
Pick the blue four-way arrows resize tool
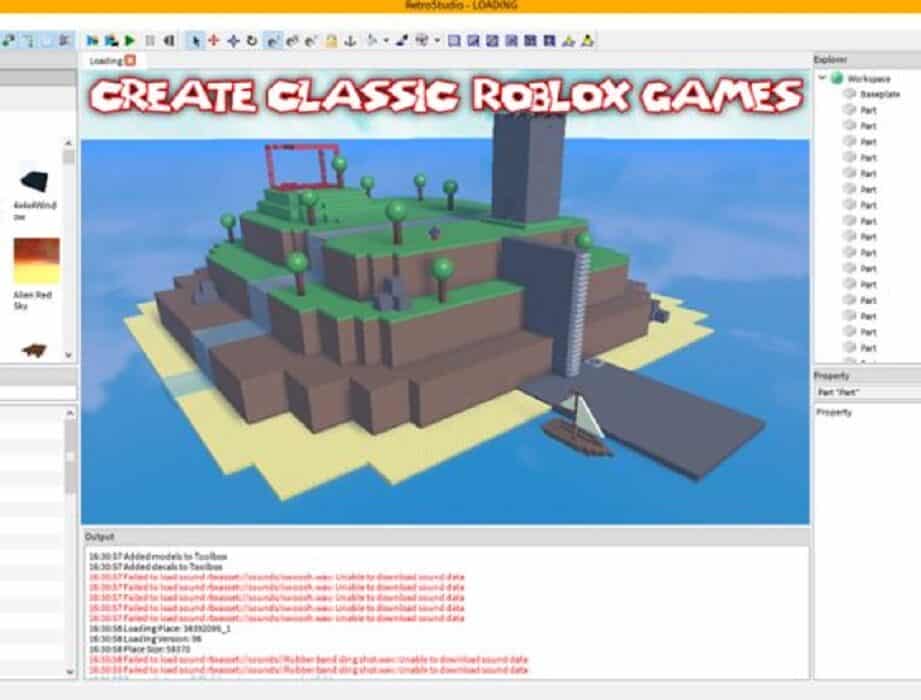click(x=233, y=41)
